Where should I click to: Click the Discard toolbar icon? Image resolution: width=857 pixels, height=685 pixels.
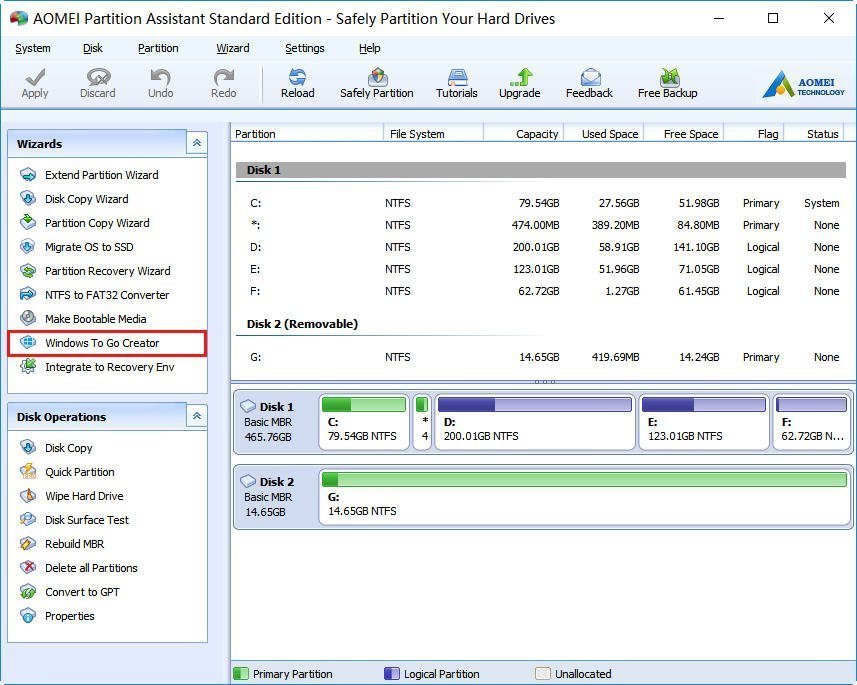pyautogui.click(x=98, y=77)
